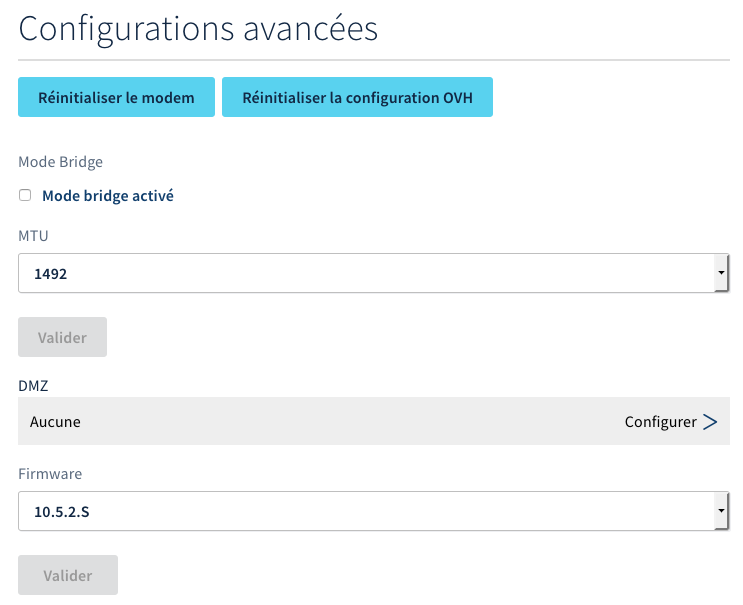Image resolution: width=743 pixels, height=605 pixels.
Task: Click the Aucune DMZ value text
Action: click(x=56, y=422)
